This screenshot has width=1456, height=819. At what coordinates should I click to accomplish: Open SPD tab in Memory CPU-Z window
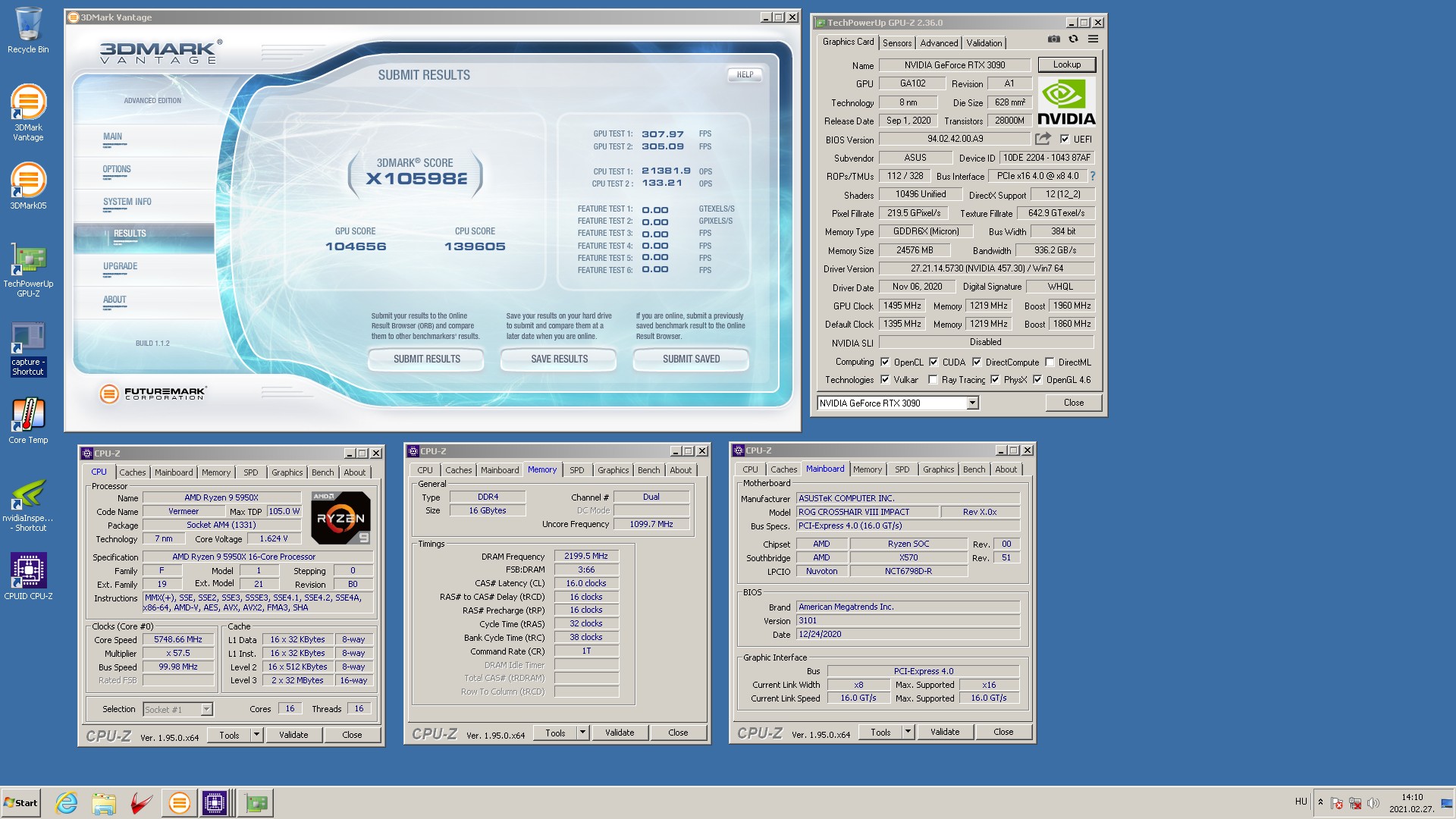point(577,470)
